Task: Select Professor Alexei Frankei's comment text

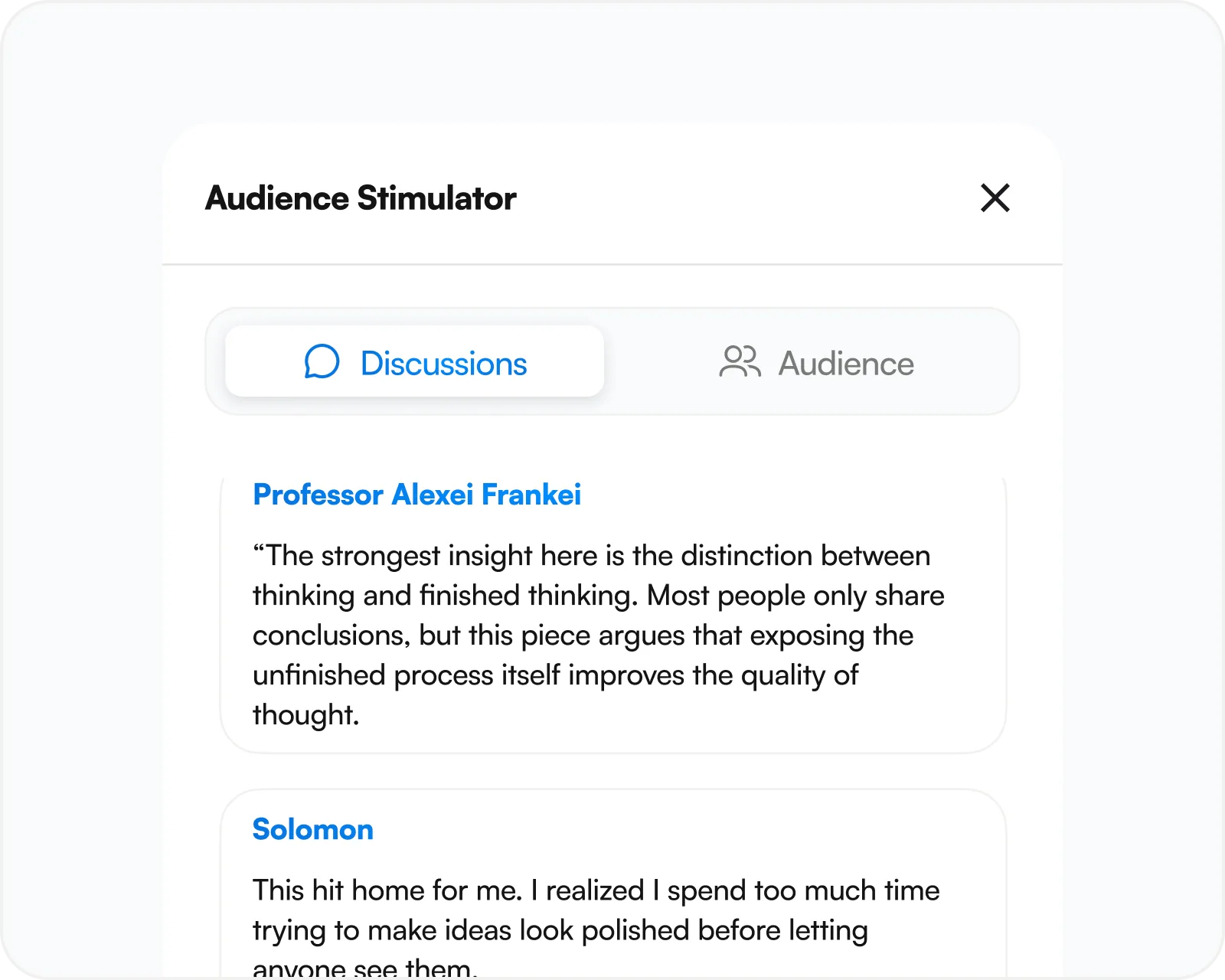Action: (598, 635)
